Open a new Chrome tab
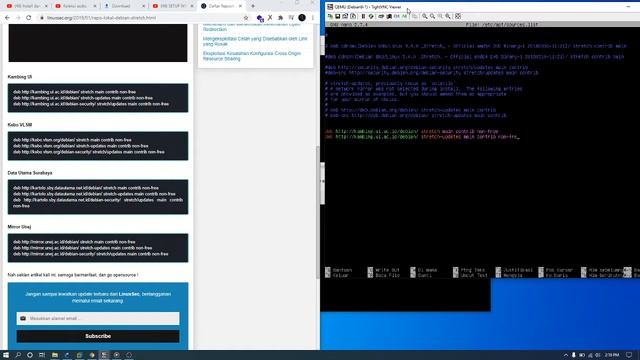Screen dimensions: 640x360 pyautogui.click(x=253, y=6)
